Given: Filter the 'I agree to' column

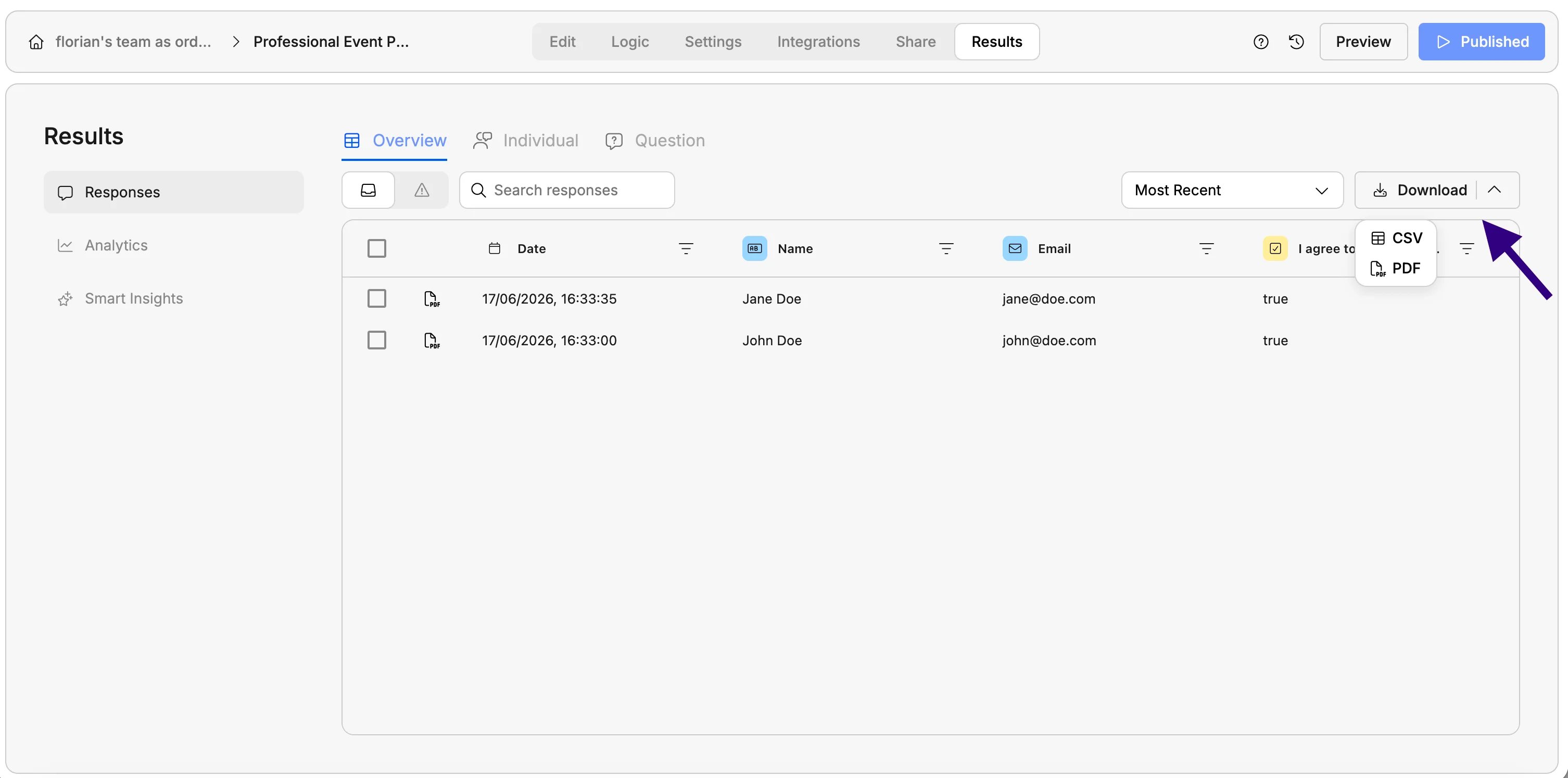Looking at the screenshot, I should point(1467,248).
